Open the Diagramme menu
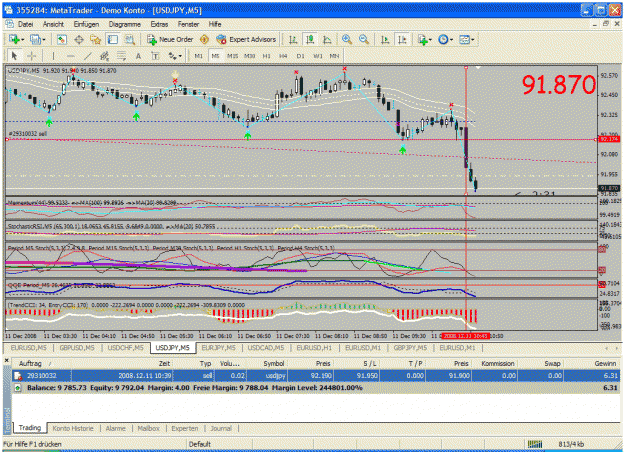Viewport: 625px width, 452px height. click(x=125, y=24)
